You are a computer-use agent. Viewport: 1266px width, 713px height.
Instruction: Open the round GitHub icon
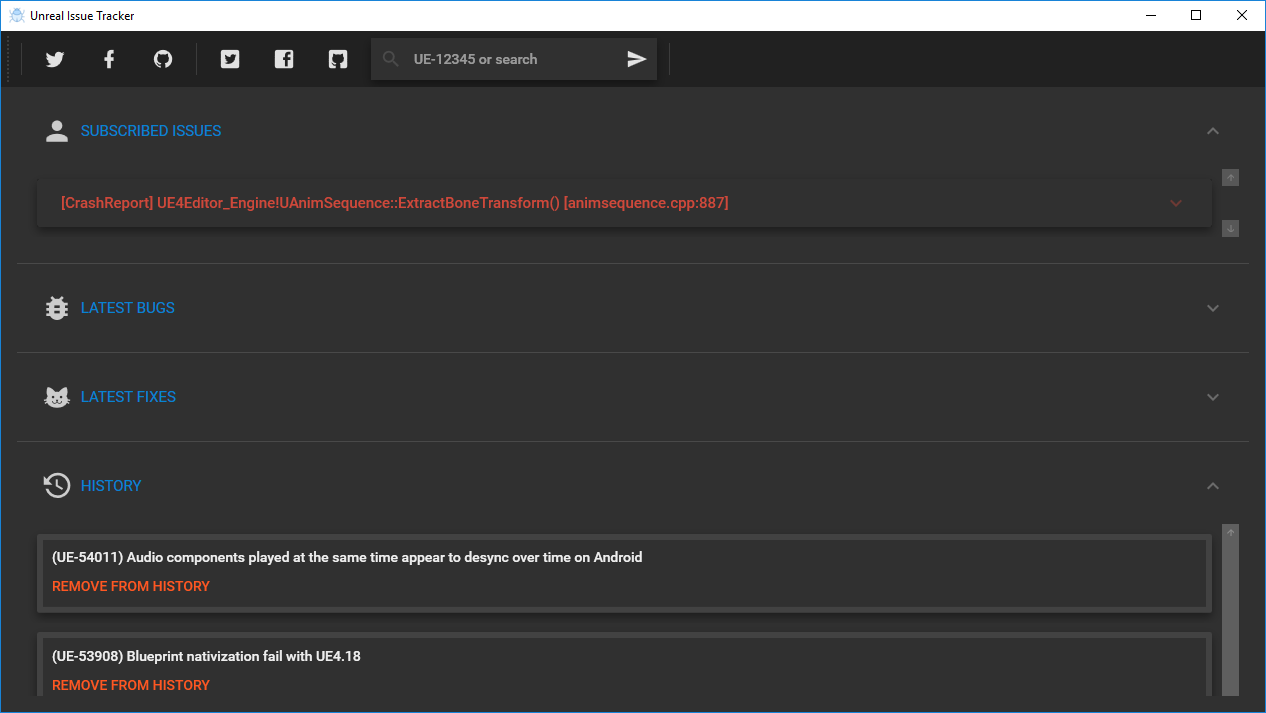coord(163,59)
